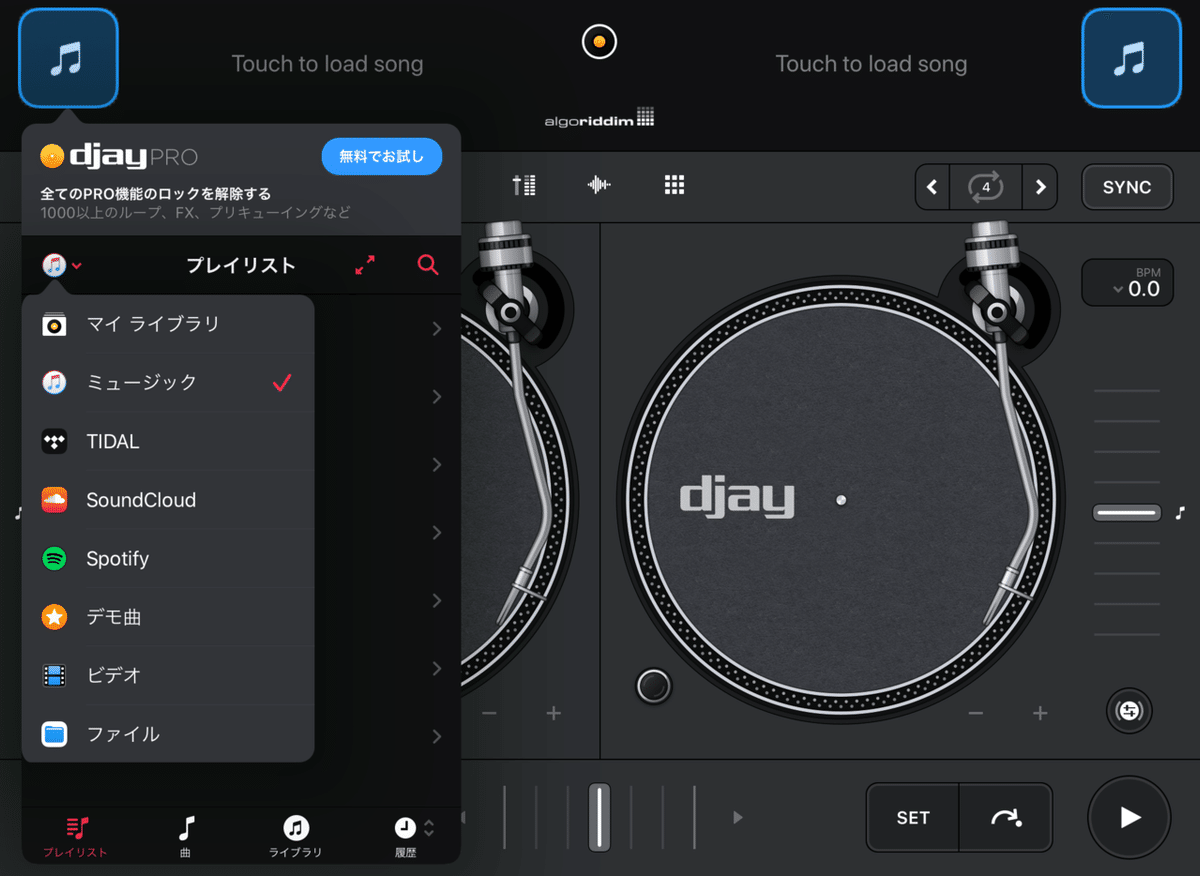Tap the djay PRO logo banner
The image size is (1200, 876).
point(119,156)
